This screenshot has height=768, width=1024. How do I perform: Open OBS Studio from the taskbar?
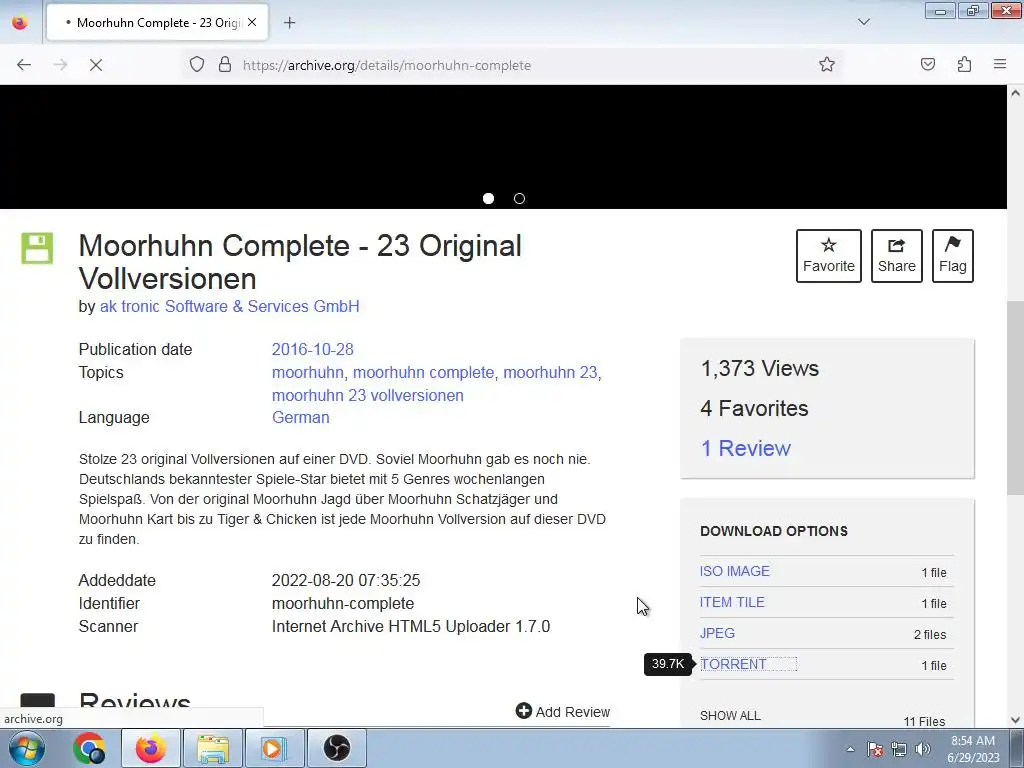(336, 748)
